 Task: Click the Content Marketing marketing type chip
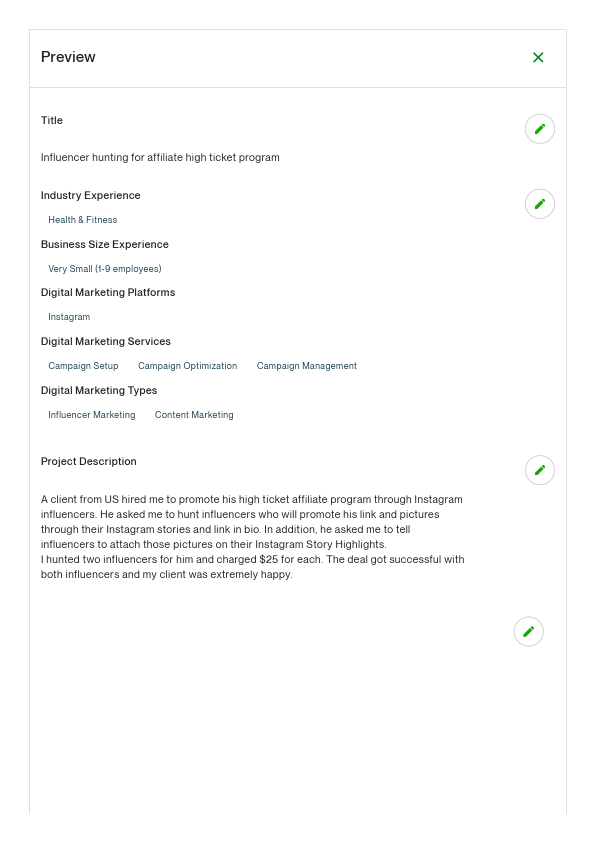[x=194, y=415]
